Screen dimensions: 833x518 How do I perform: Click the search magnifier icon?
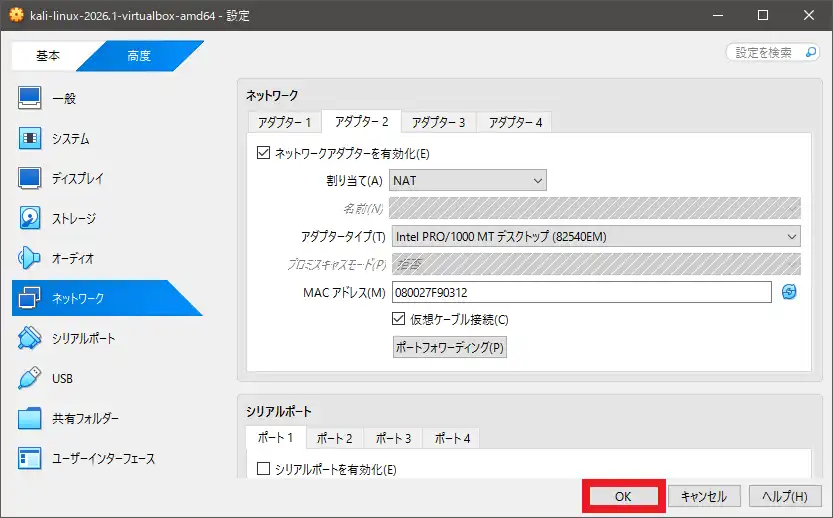[811, 52]
